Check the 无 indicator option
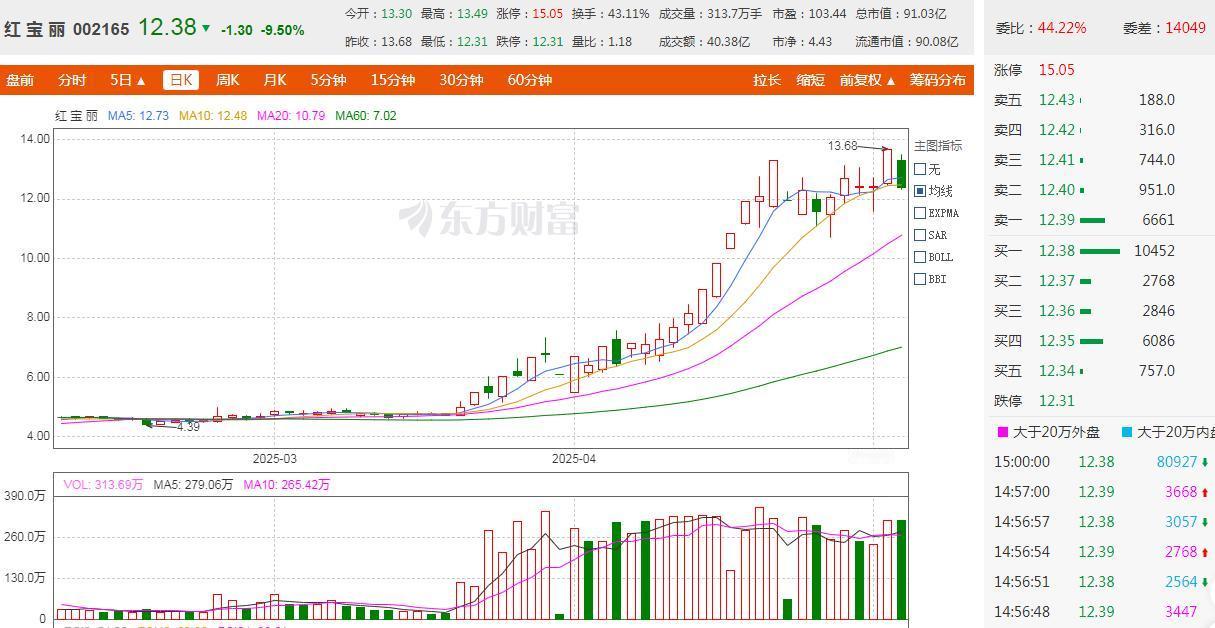This screenshot has height=628, width=1215. click(x=920, y=169)
